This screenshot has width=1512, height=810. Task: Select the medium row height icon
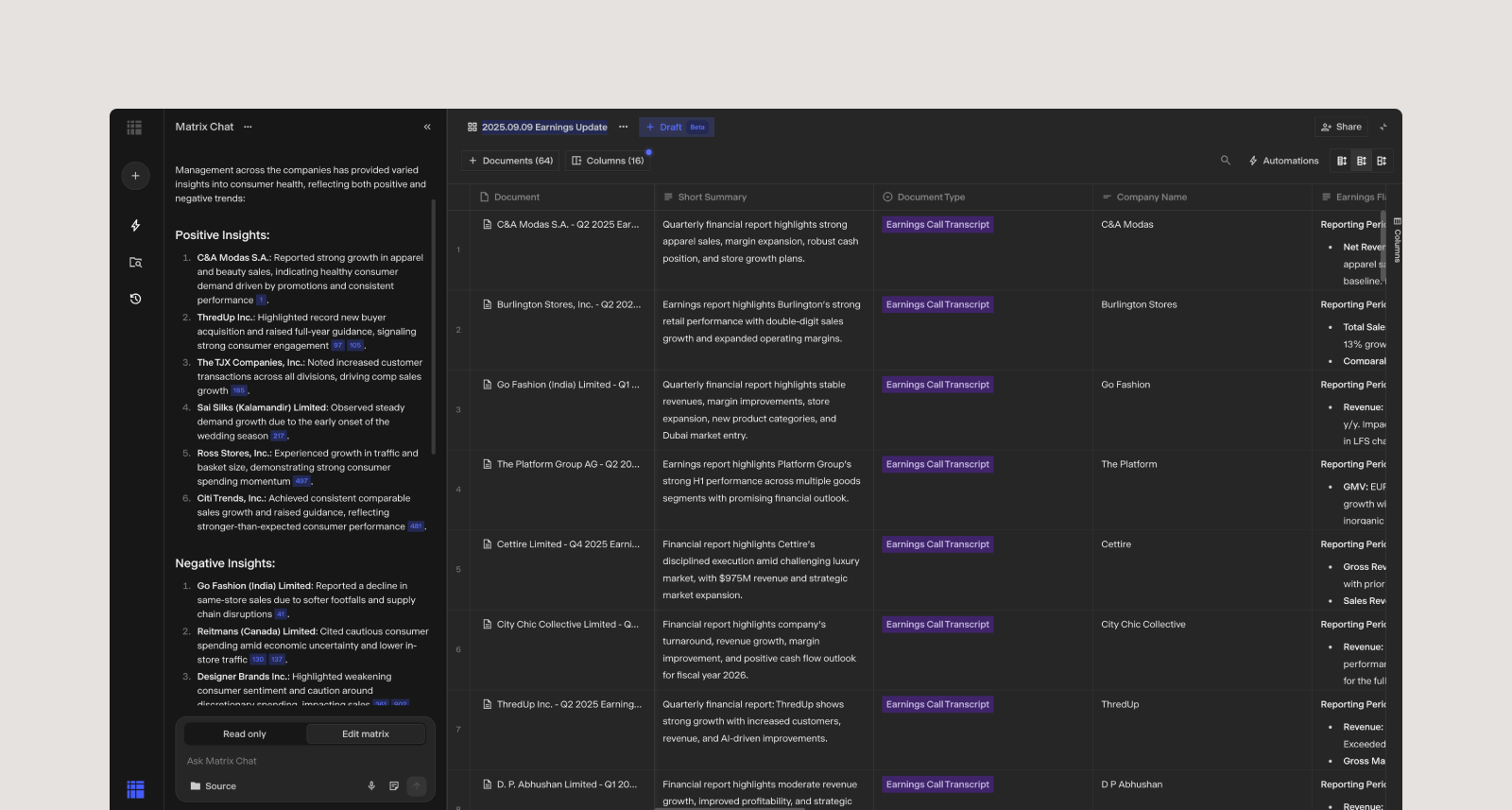1362,161
